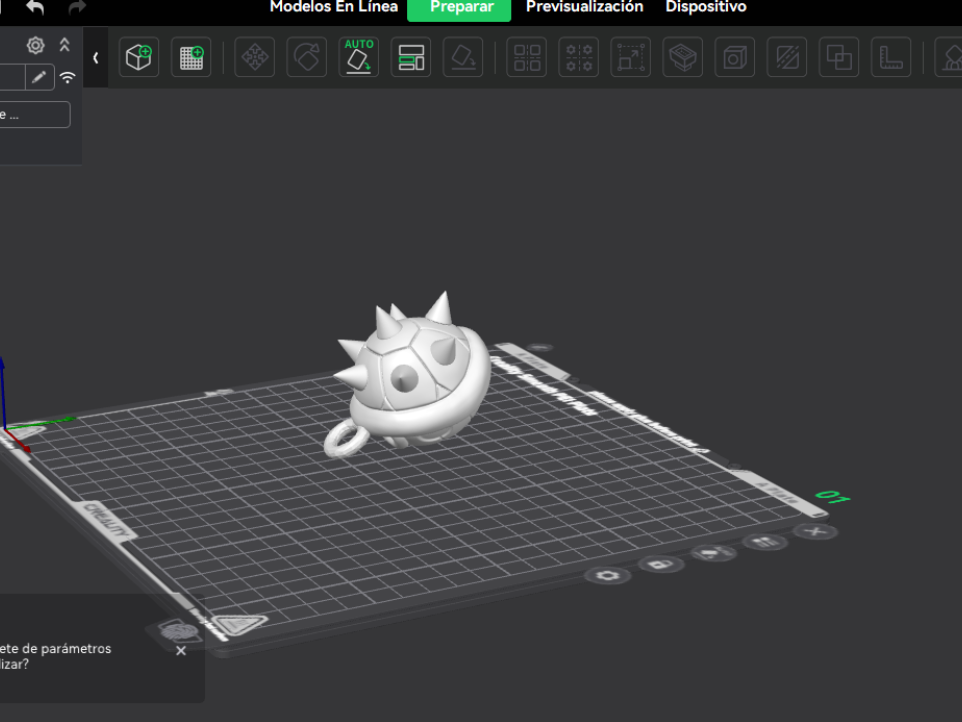This screenshot has height=722, width=962.
Task: Click the green plate number 01
Action: (x=833, y=497)
